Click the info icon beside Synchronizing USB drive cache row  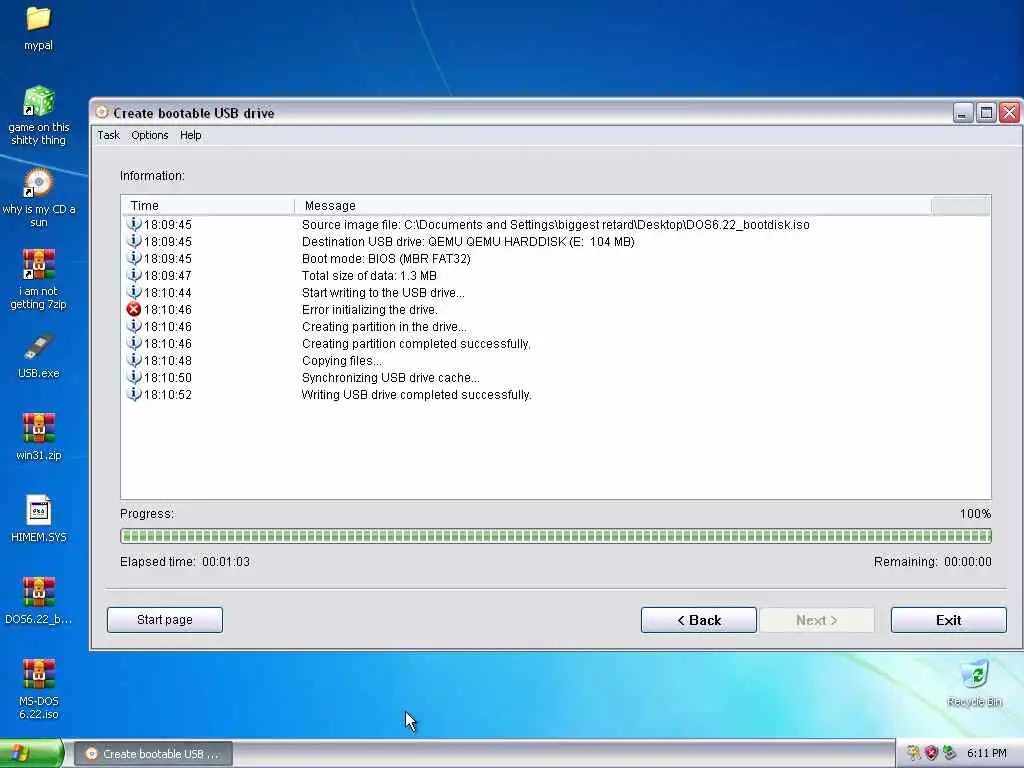134,377
